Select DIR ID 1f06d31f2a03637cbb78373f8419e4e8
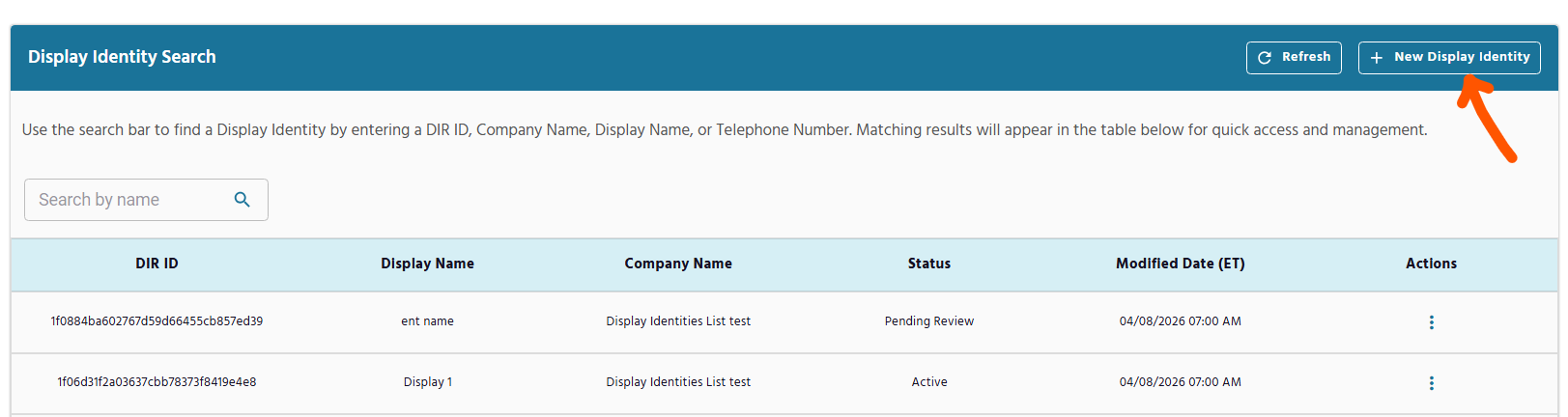The image size is (1568, 417). (x=157, y=382)
